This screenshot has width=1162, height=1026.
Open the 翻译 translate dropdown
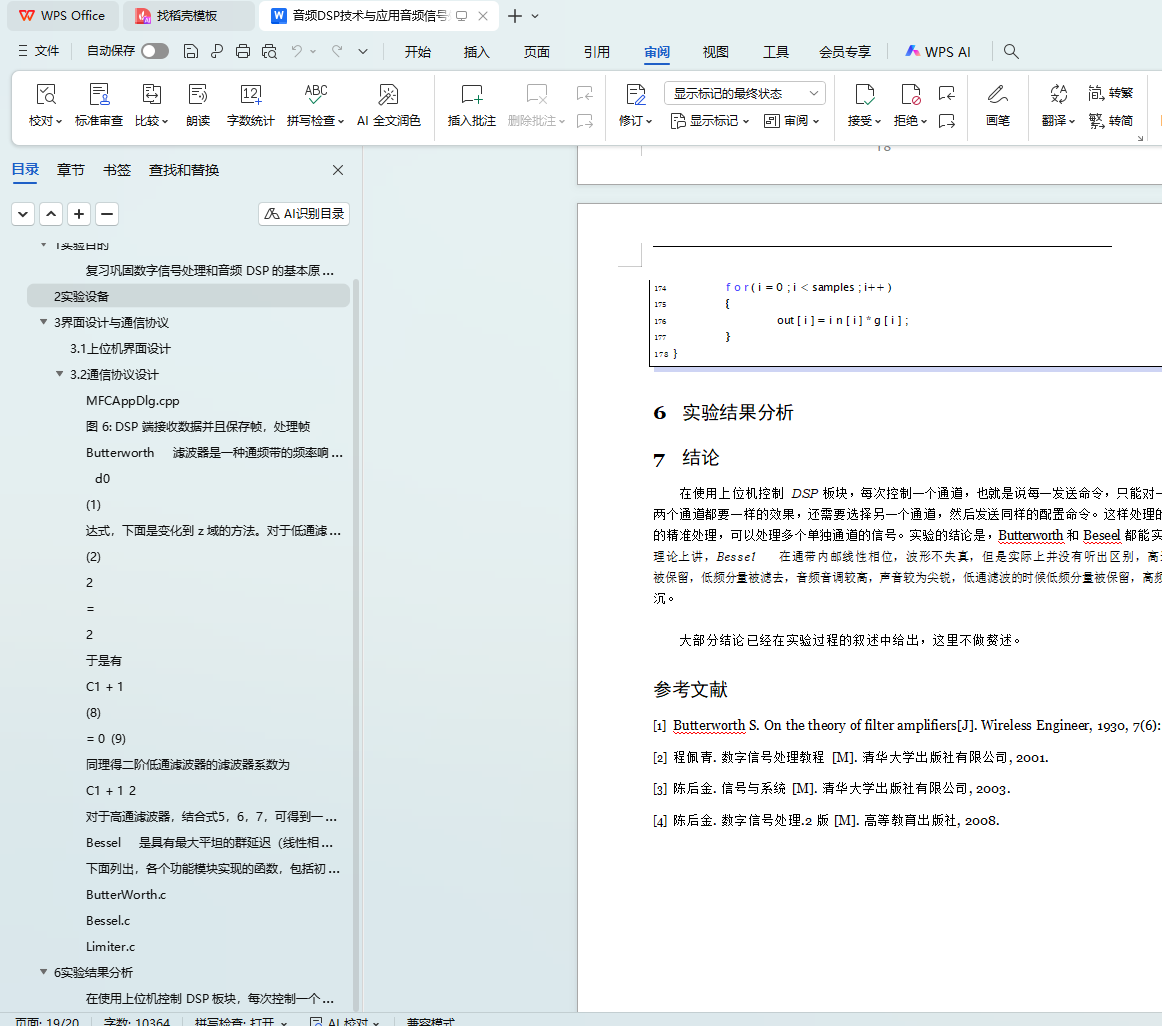coord(1058,121)
